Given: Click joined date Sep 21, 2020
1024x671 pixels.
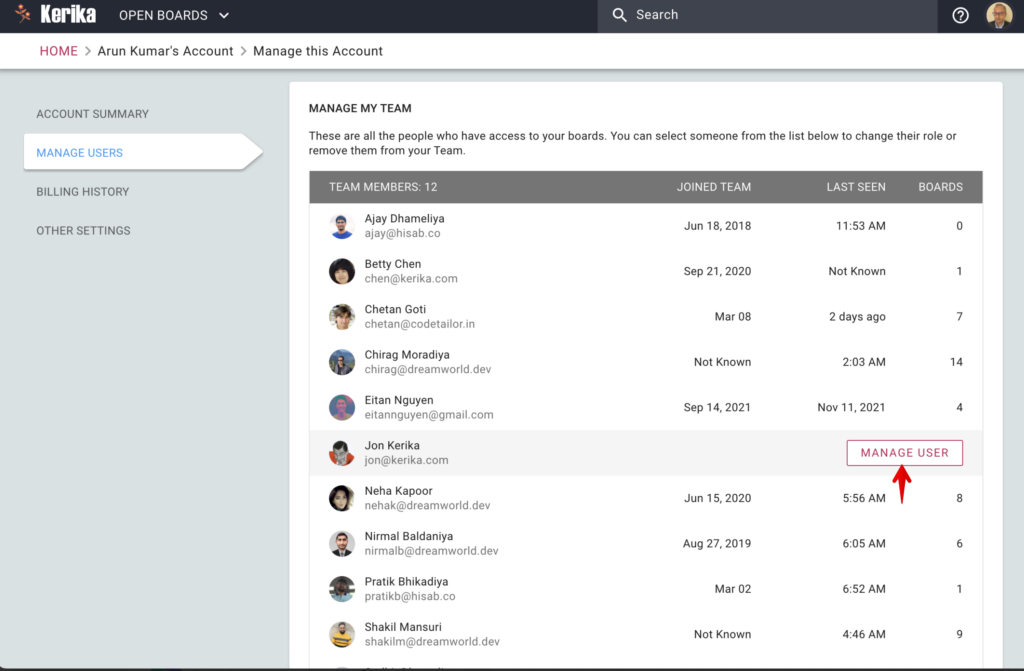Looking at the screenshot, I should 717,271.
